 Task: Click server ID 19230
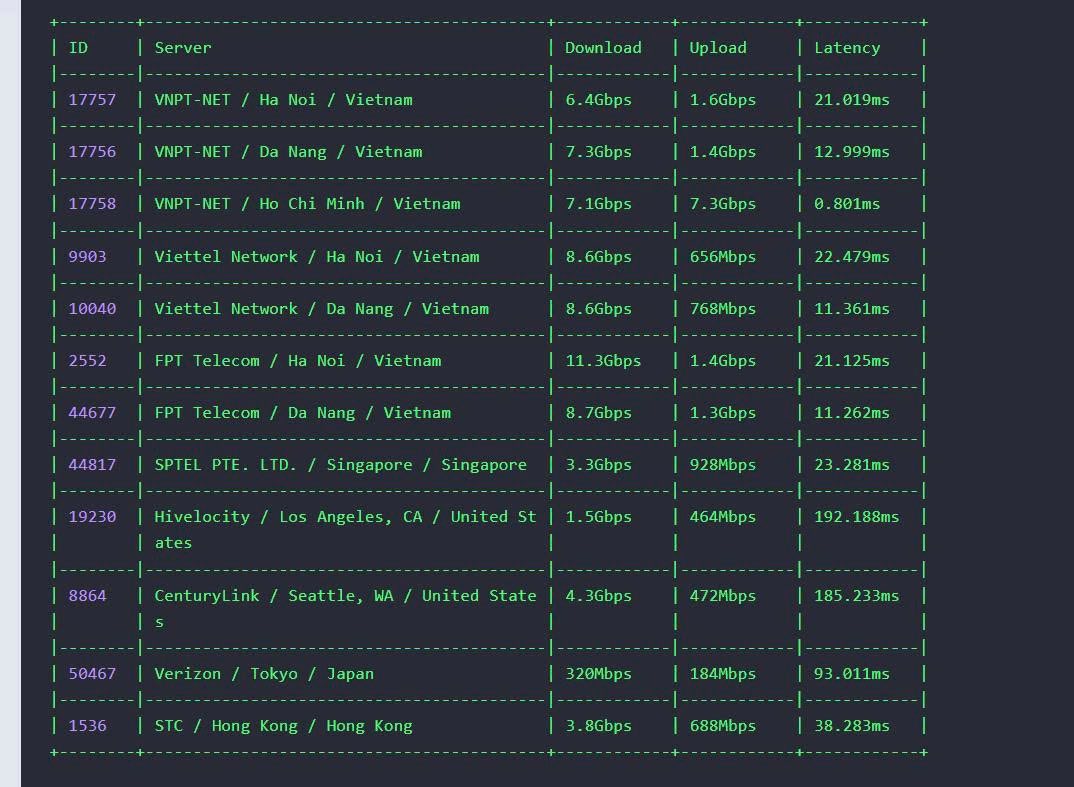tap(92, 517)
